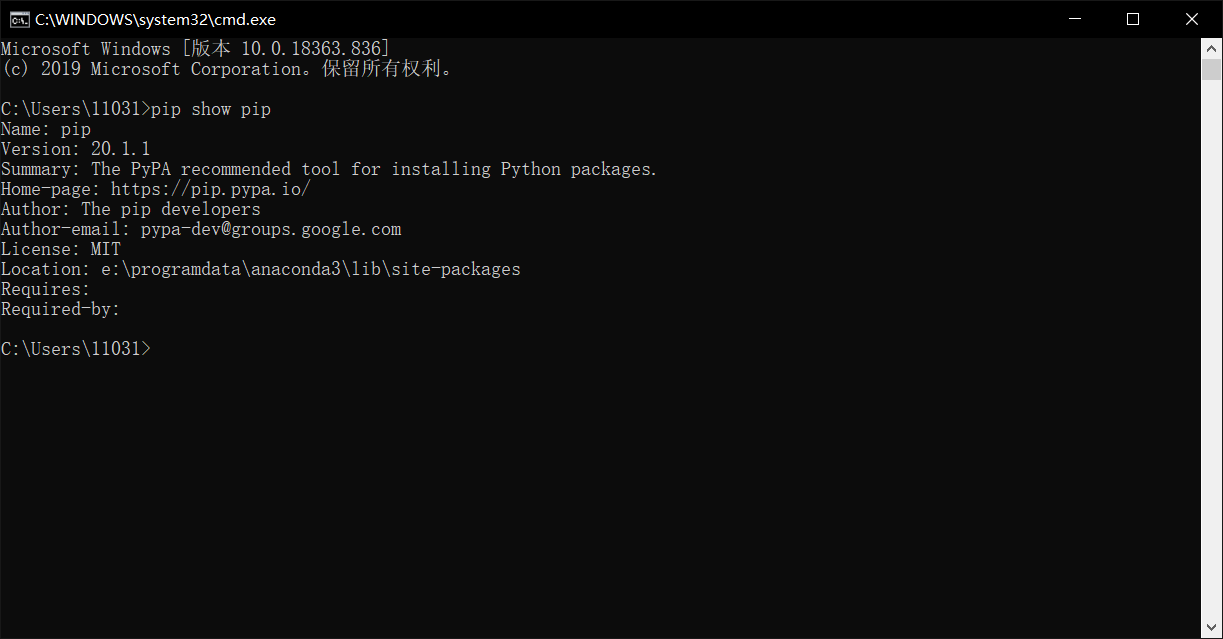
Task: Click the empty scrollbar track below thumb
Action: 1211,350
